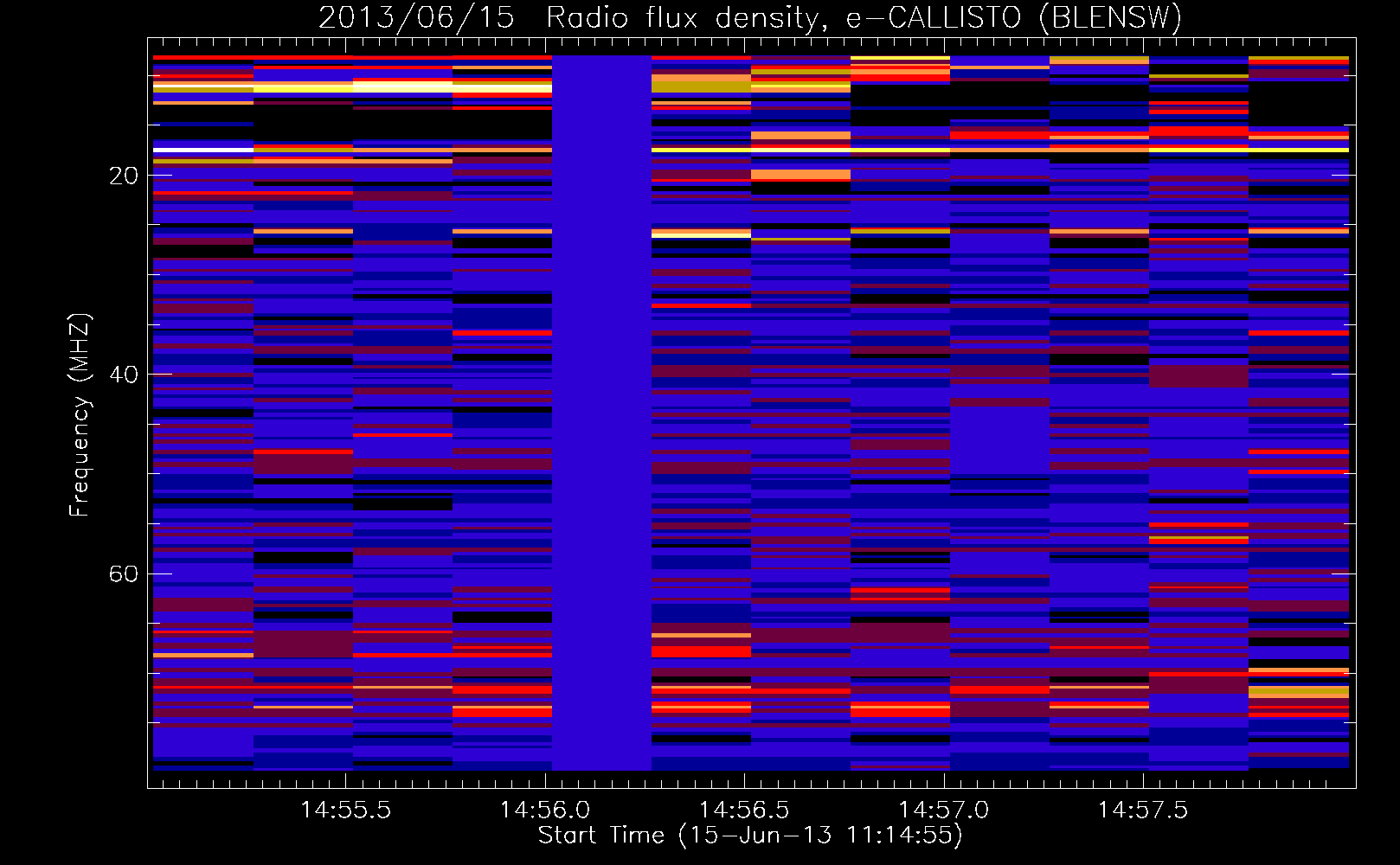Click the 'e-CALLISTO (BLENSW)' text in the title
The image size is (1400, 865).
pos(1014,18)
